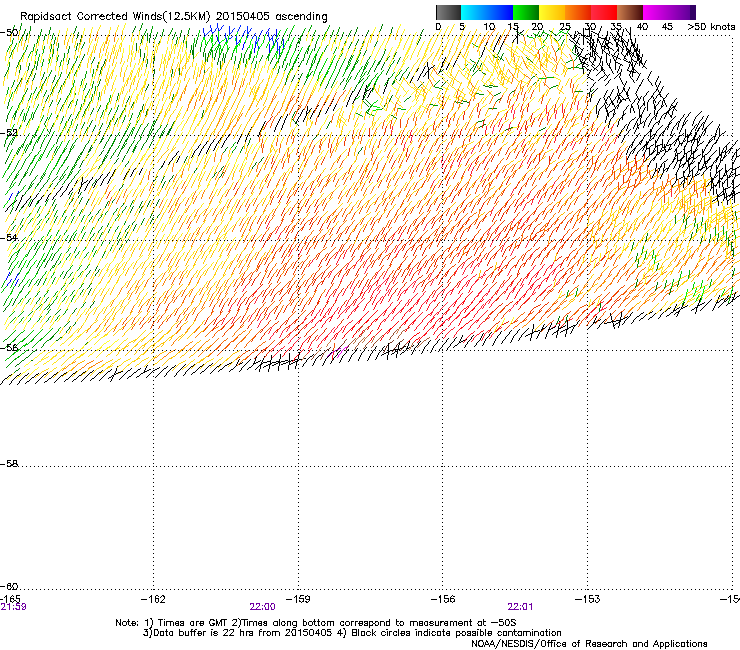Click the legend tick label '10'
This screenshot has width=740, height=650.
coord(489,27)
